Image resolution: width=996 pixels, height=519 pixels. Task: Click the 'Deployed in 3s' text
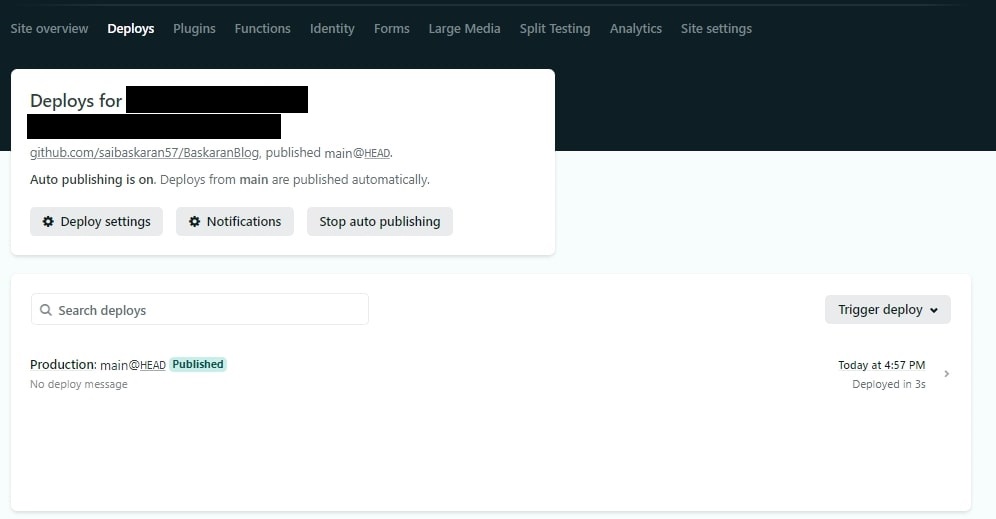889,384
